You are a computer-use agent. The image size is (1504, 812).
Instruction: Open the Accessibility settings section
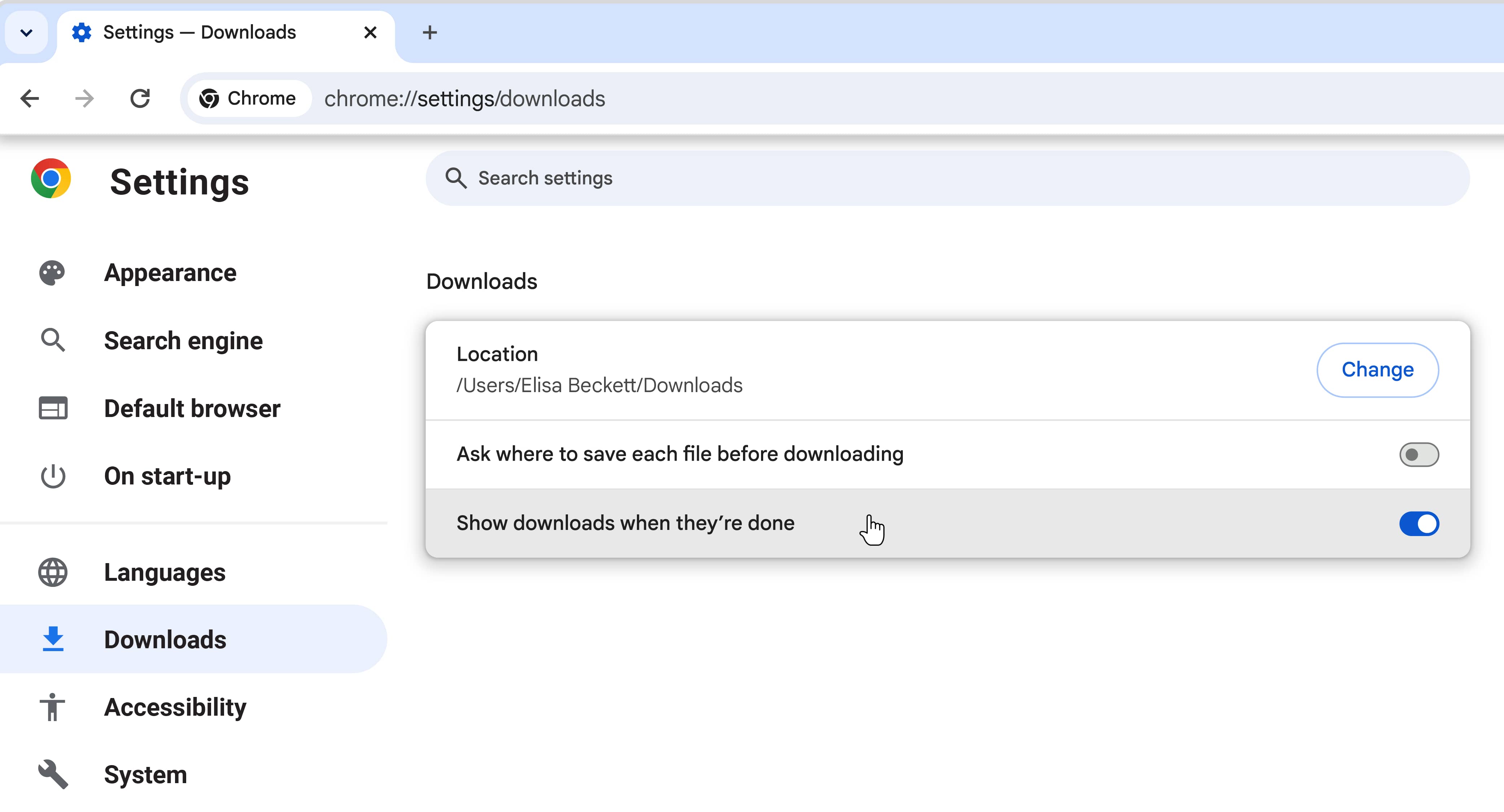[175, 707]
